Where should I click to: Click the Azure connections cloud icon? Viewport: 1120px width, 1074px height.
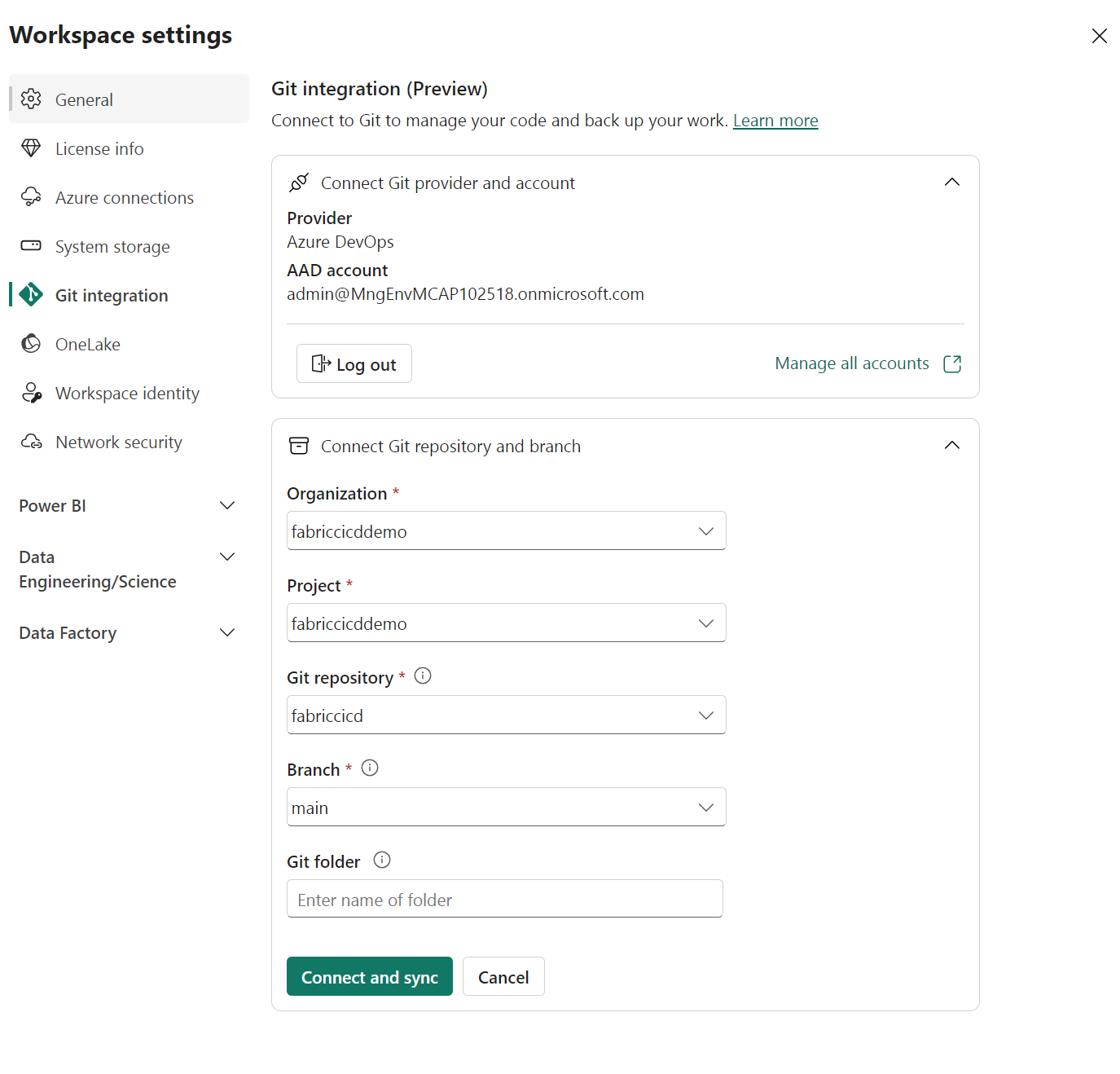(31, 197)
